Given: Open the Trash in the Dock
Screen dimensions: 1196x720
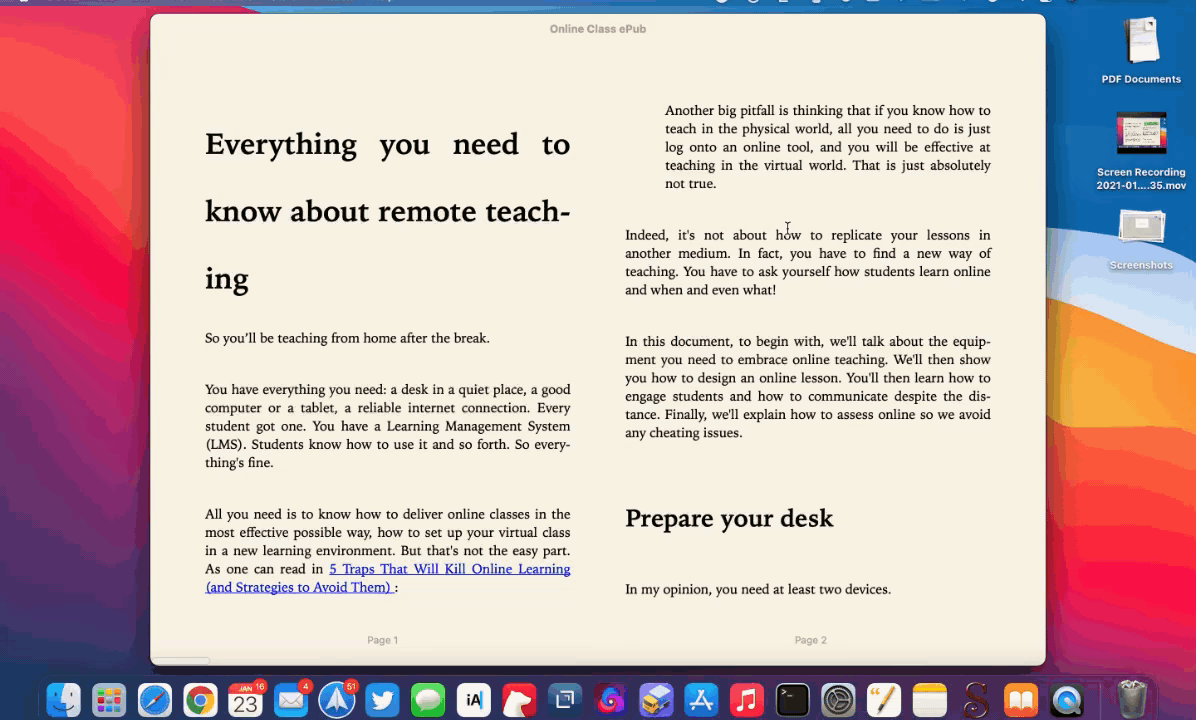Looking at the screenshot, I should click(1132, 701).
